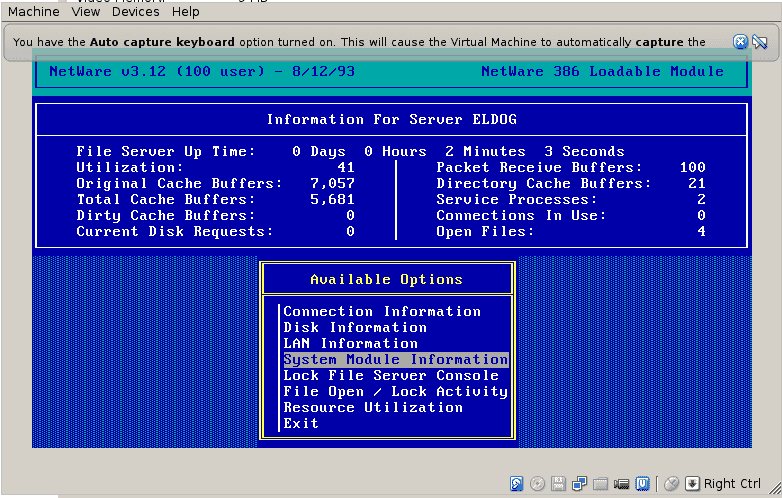Open the Devices menu
782x498 pixels.
pyautogui.click(x=136, y=11)
